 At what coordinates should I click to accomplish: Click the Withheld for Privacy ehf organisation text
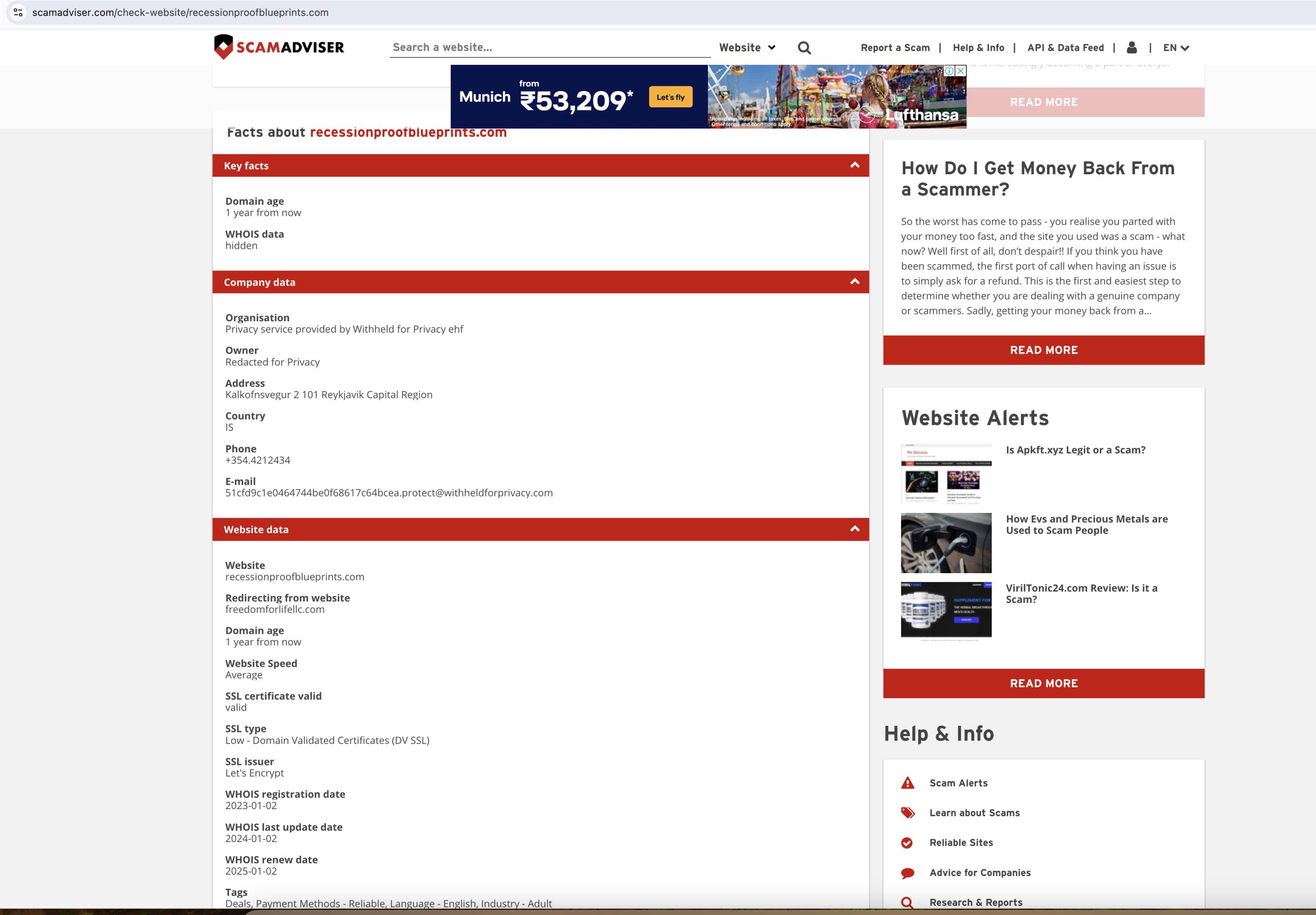point(344,329)
